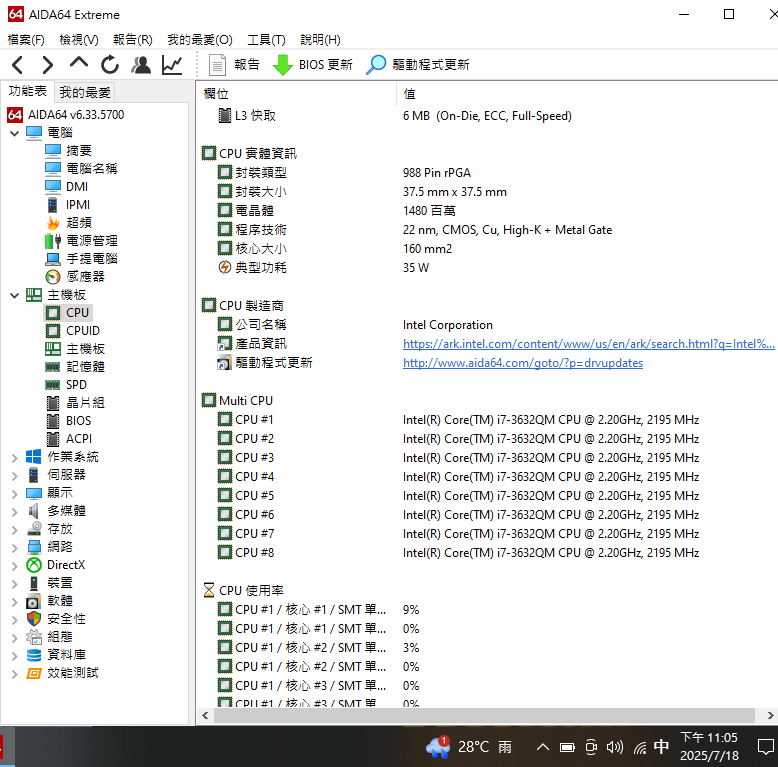This screenshot has height=767, width=778.
Task: Collapse the 電腦 tree node
Action: click(14, 133)
